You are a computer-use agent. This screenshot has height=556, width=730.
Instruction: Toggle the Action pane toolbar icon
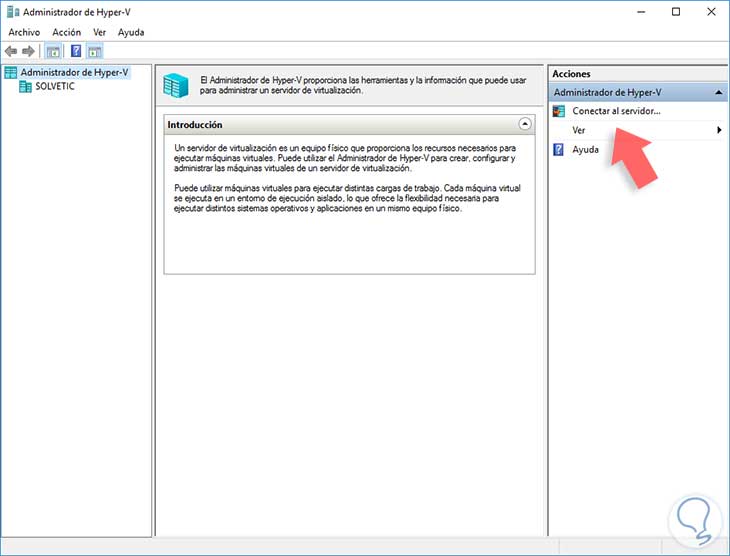[95, 52]
